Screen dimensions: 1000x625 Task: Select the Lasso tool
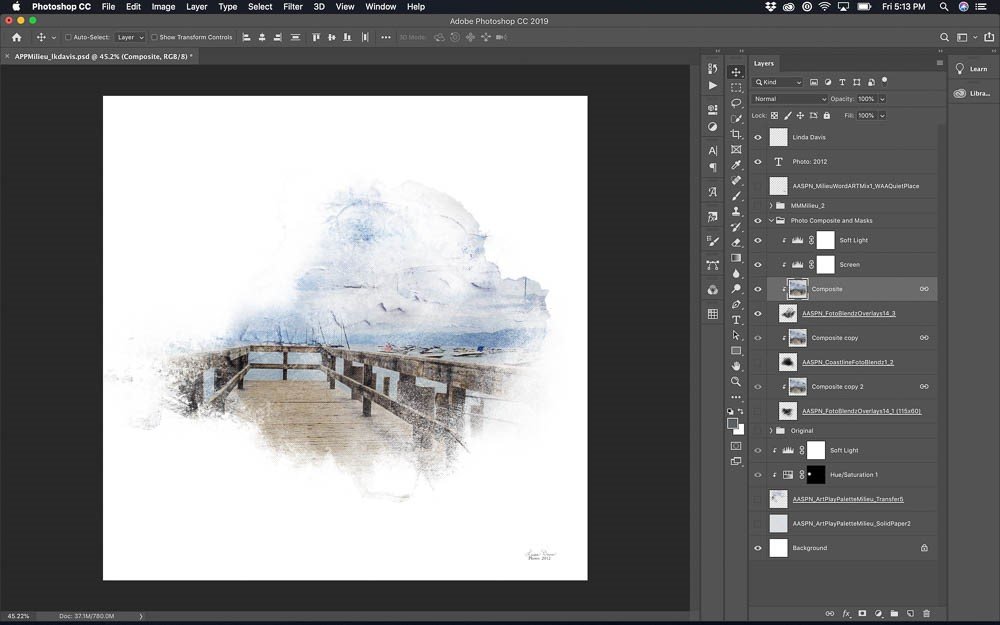[x=736, y=103]
